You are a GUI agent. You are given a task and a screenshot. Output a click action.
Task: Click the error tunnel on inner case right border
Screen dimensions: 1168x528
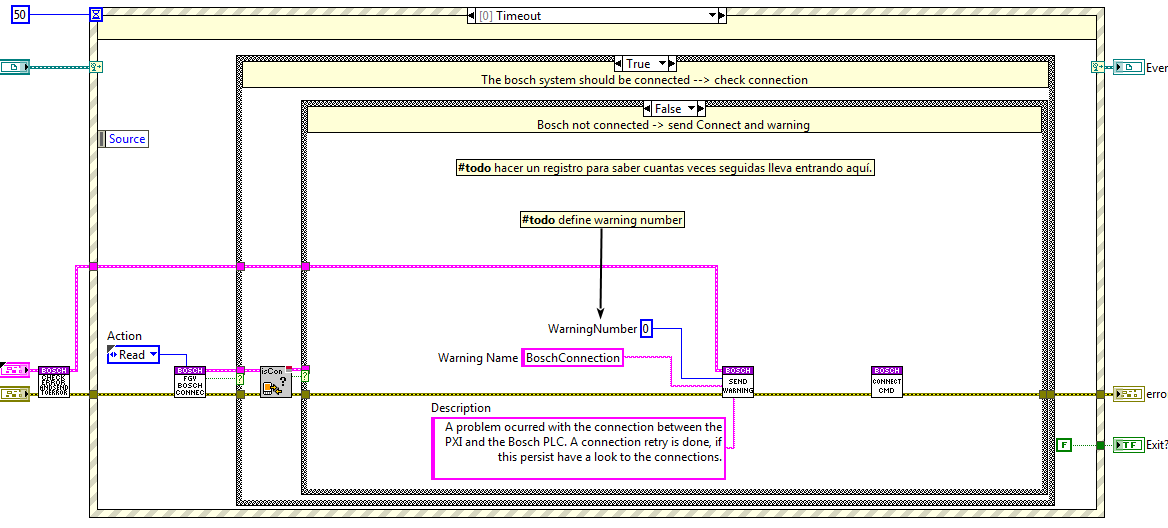[1044, 394]
